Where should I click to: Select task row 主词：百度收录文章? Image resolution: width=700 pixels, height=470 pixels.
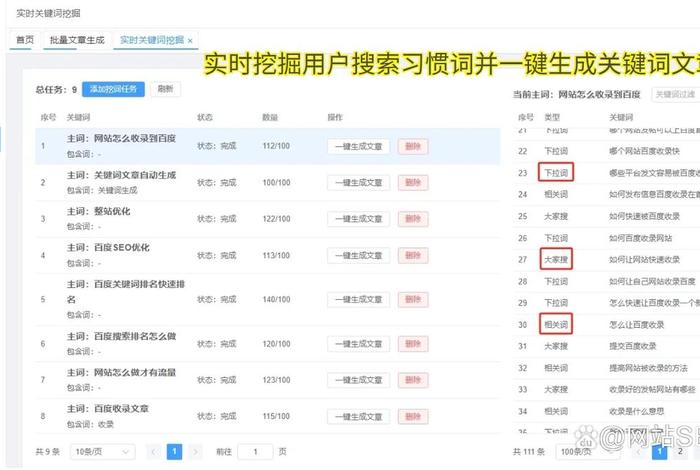267,416
